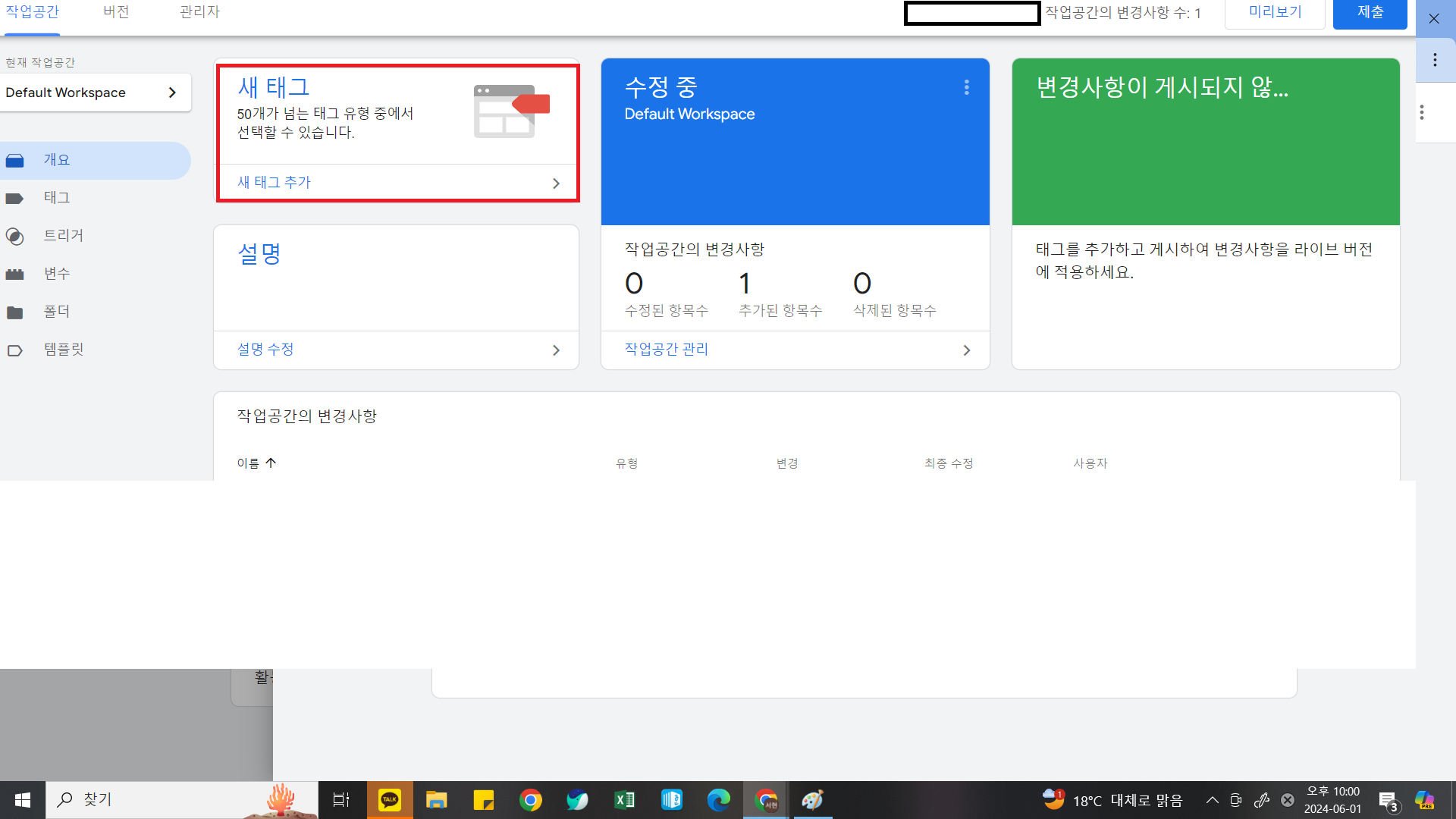
Task: Open KakaoTalk from the taskbar
Action: point(390,800)
